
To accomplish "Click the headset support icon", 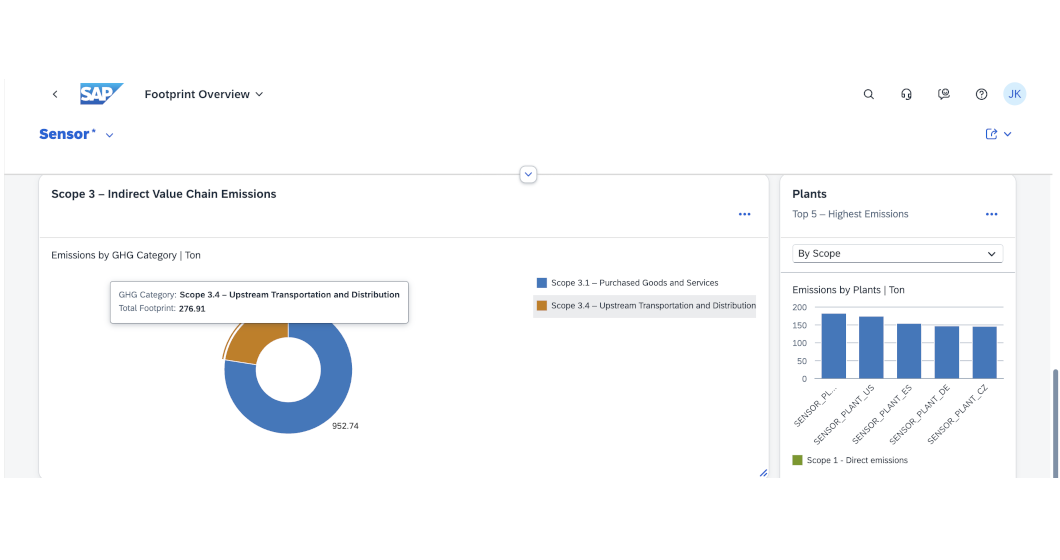I will point(906,94).
